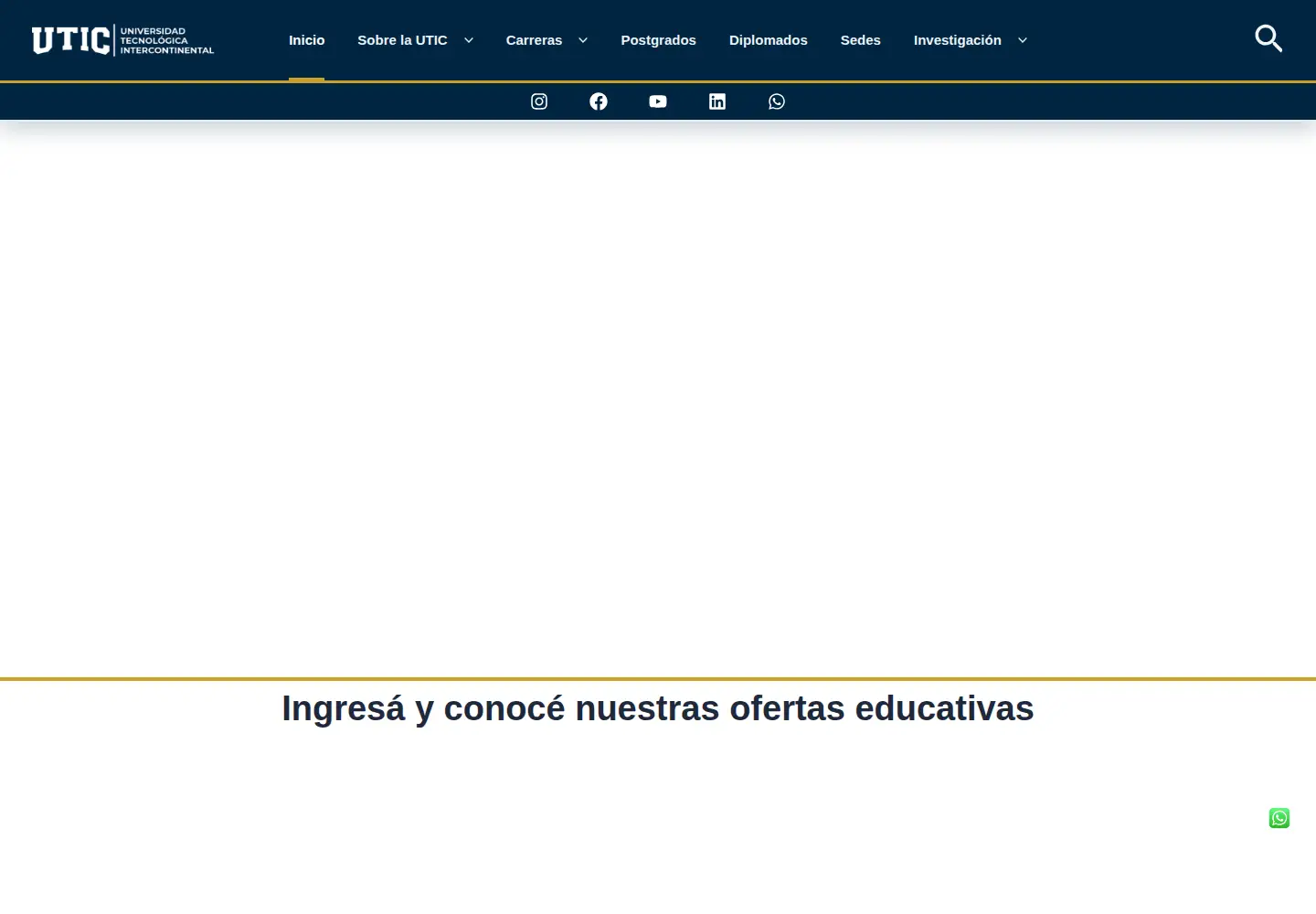
Task: Open UTIC LinkedIn page icon
Action: pyautogui.click(x=717, y=101)
